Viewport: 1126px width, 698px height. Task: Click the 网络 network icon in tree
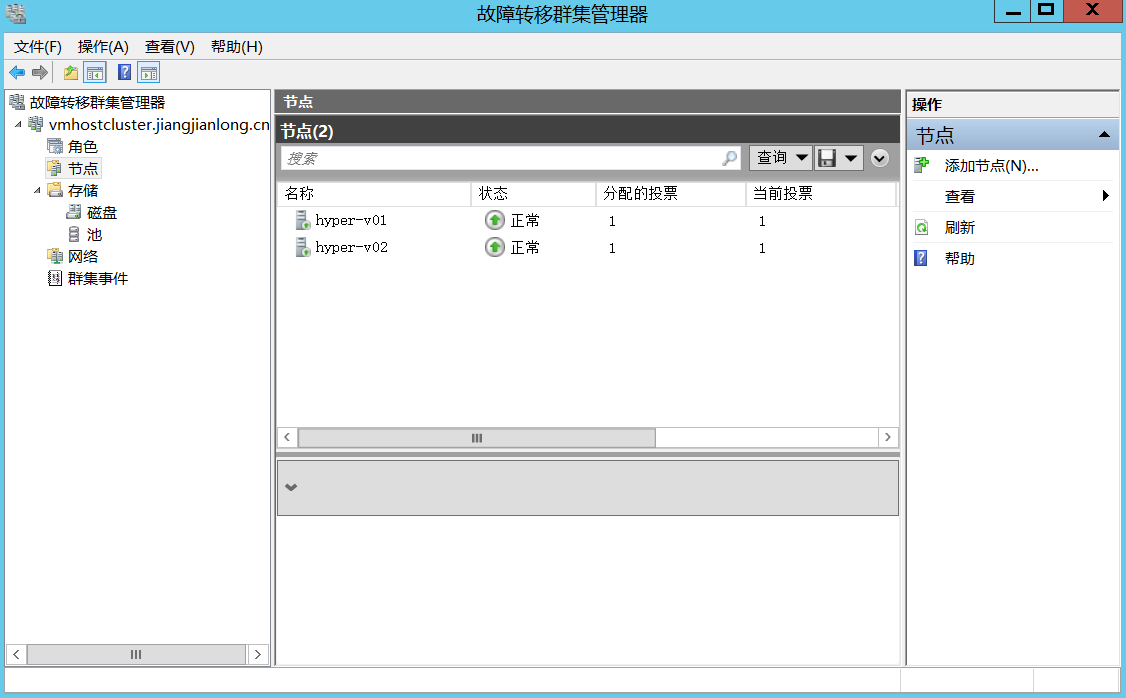55,256
